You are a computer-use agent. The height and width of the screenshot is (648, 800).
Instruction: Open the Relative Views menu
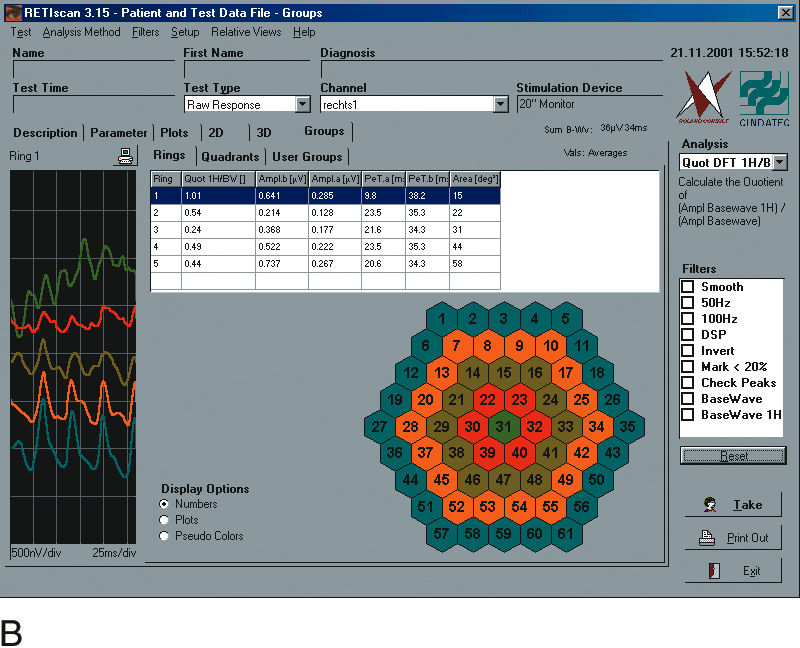coord(246,32)
